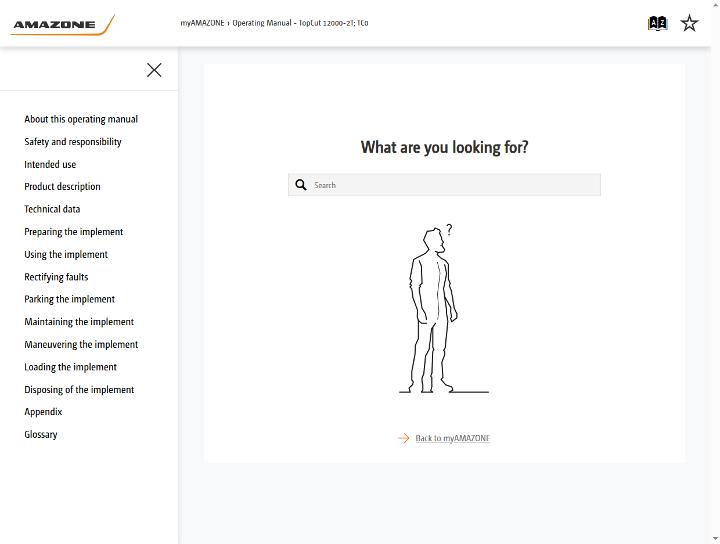The image size is (720, 544).
Task: Select Technical data in the sidebar
Action: click(52, 209)
